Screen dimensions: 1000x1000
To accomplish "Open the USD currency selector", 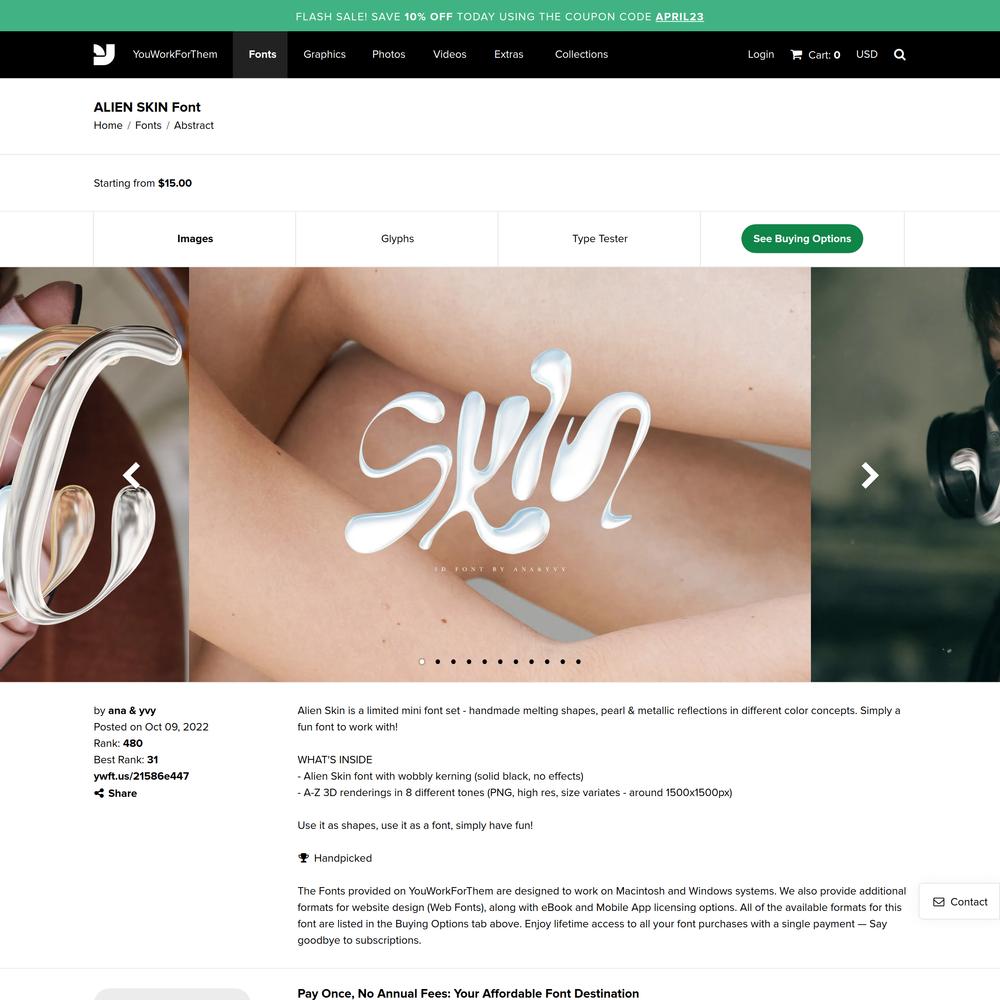I will [x=866, y=54].
